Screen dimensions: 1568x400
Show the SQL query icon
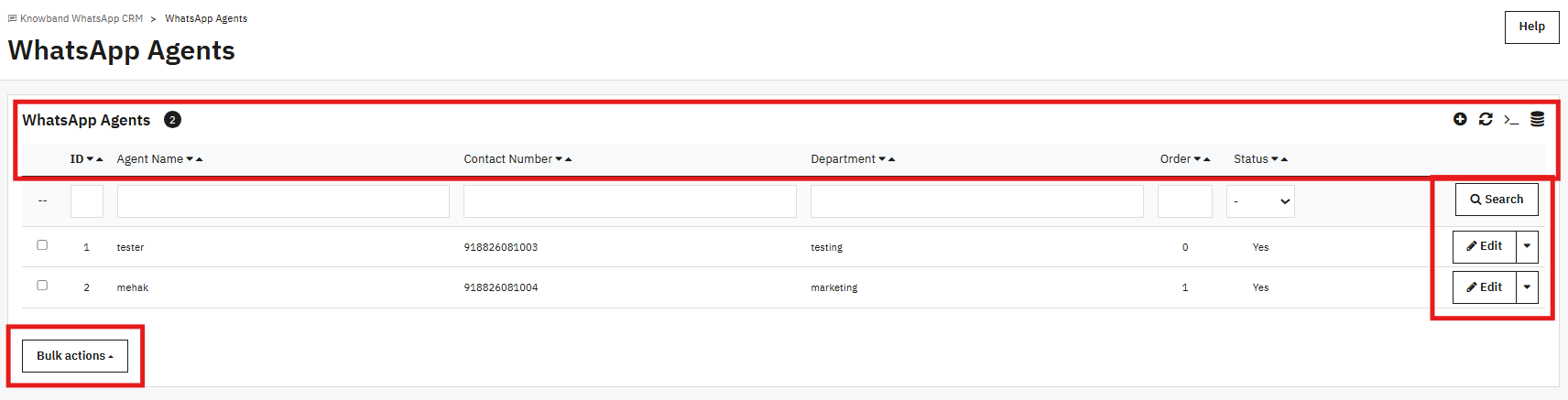pyautogui.click(x=1511, y=120)
